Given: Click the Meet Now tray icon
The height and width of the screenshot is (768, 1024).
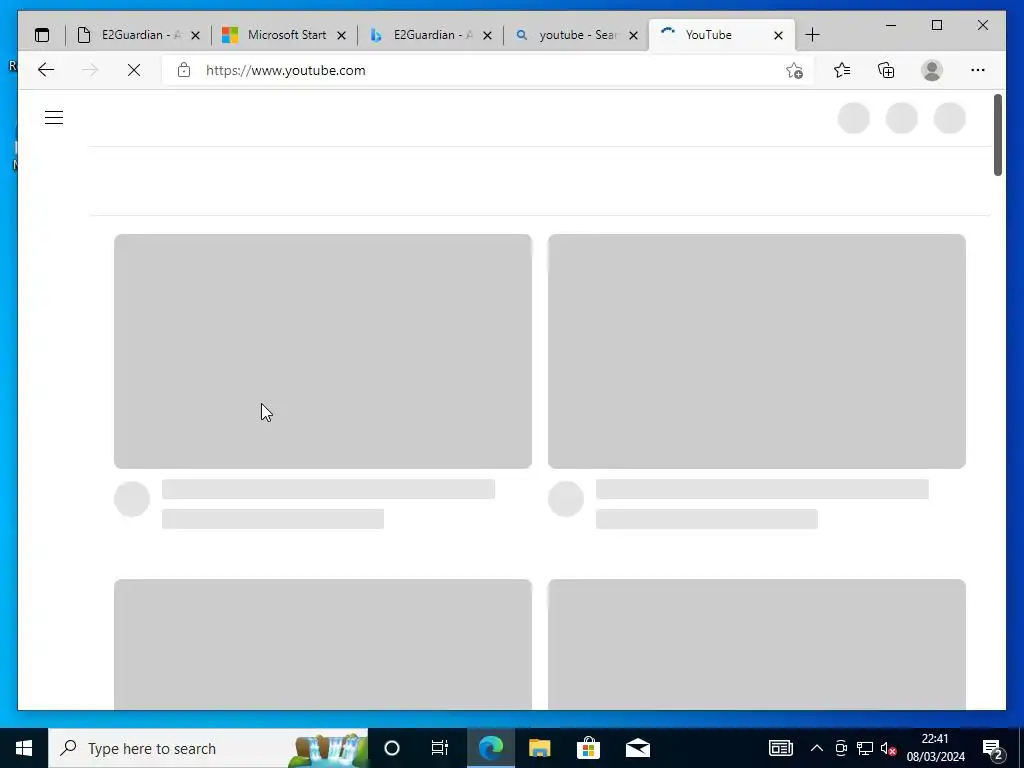Looking at the screenshot, I should pos(841,748).
